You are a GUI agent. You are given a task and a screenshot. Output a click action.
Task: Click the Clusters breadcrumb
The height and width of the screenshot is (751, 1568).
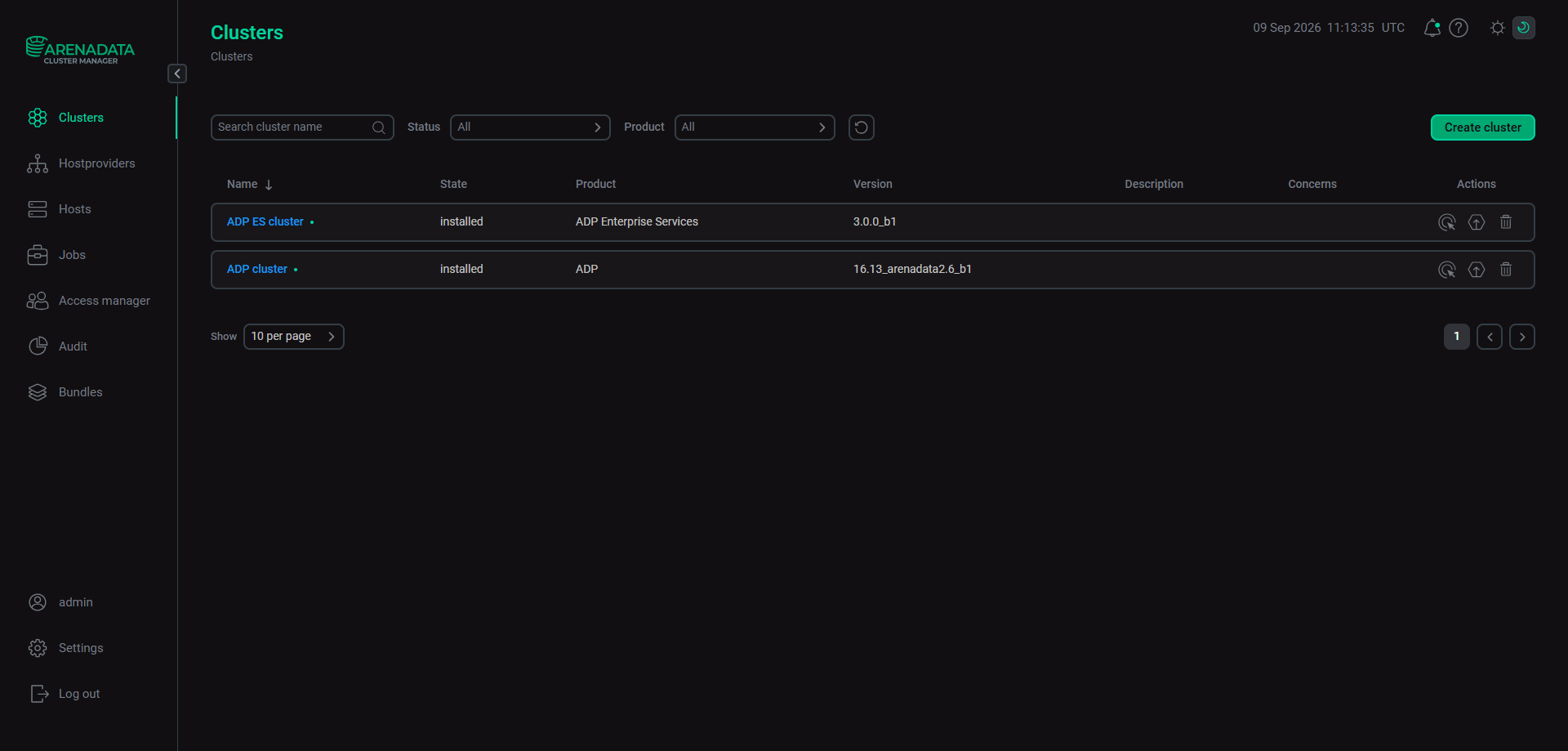pos(231,56)
